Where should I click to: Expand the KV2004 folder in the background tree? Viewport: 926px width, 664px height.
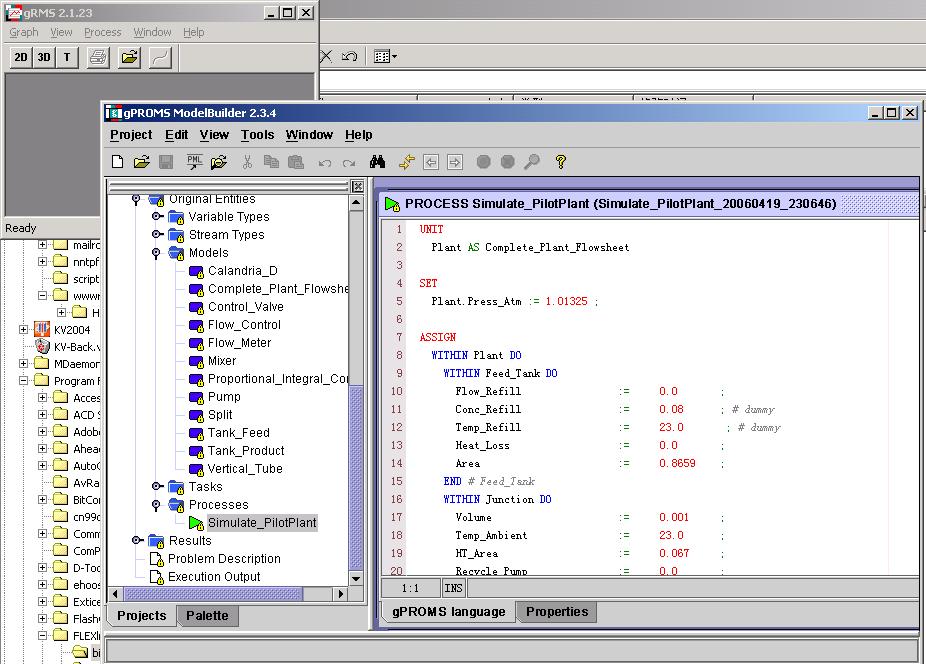coord(24,330)
